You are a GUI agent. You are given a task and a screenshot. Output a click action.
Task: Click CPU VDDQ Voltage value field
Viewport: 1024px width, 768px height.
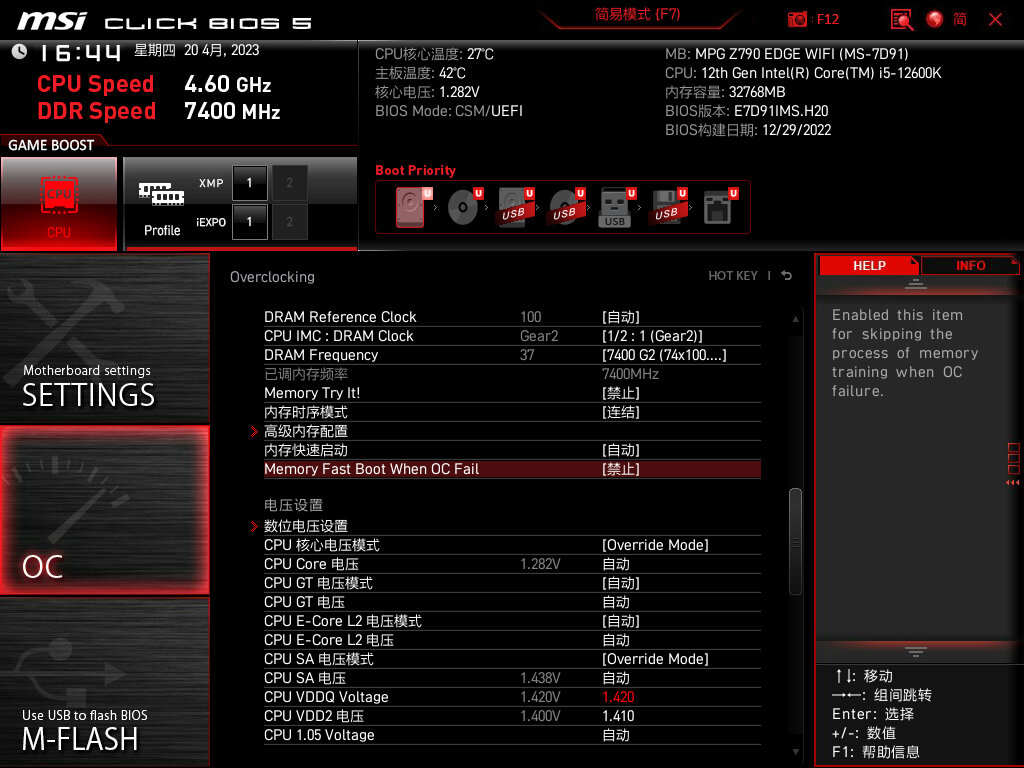tap(621, 697)
